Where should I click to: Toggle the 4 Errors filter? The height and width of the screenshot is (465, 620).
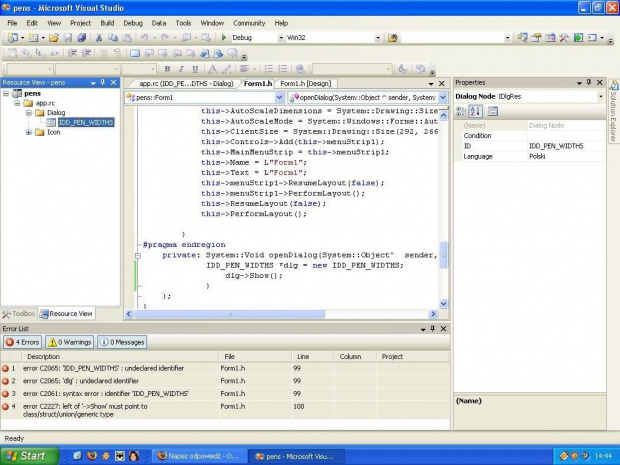(x=23, y=342)
